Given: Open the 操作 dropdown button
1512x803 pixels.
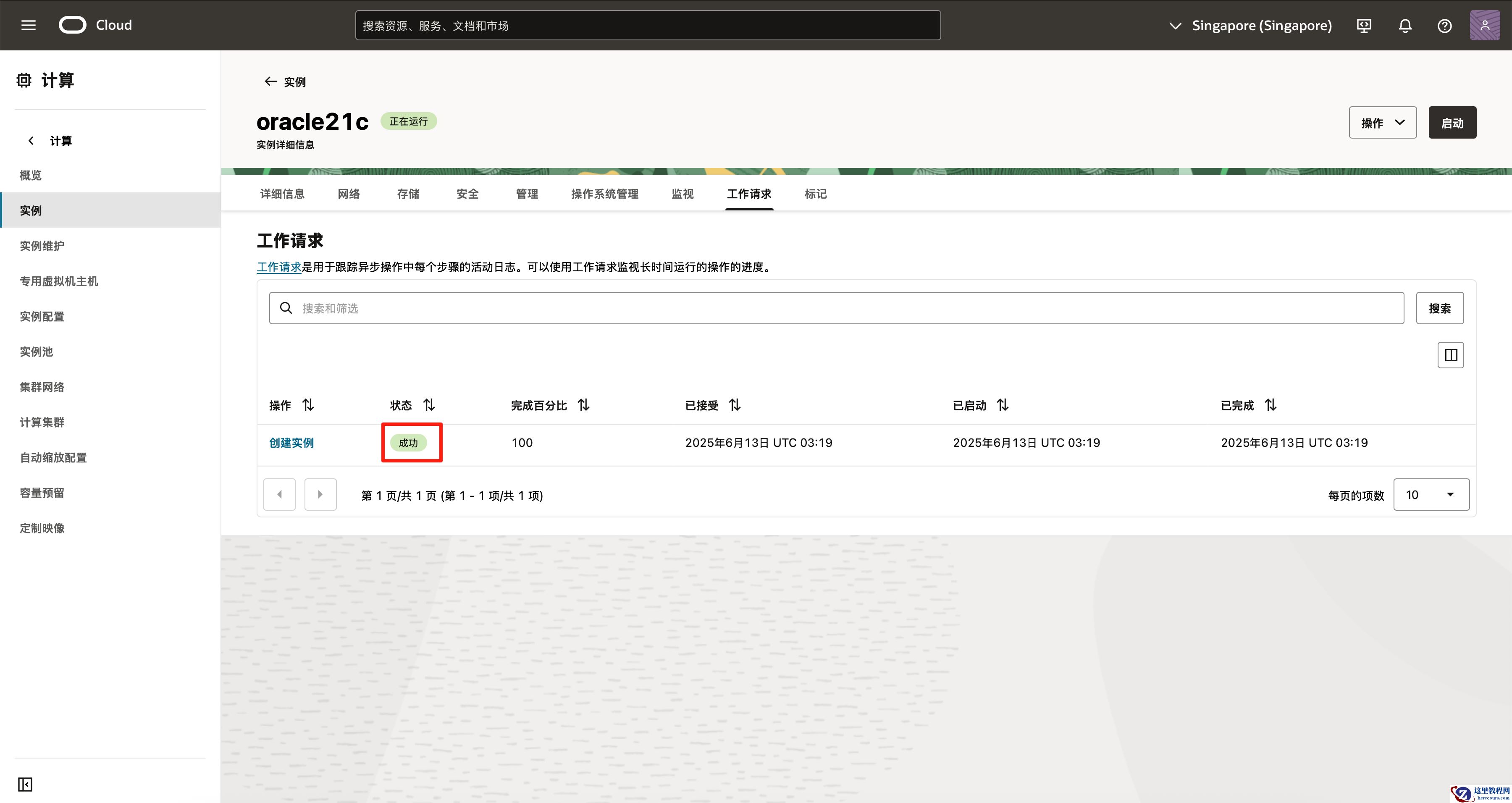Looking at the screenshot, I should (1382, 123).
